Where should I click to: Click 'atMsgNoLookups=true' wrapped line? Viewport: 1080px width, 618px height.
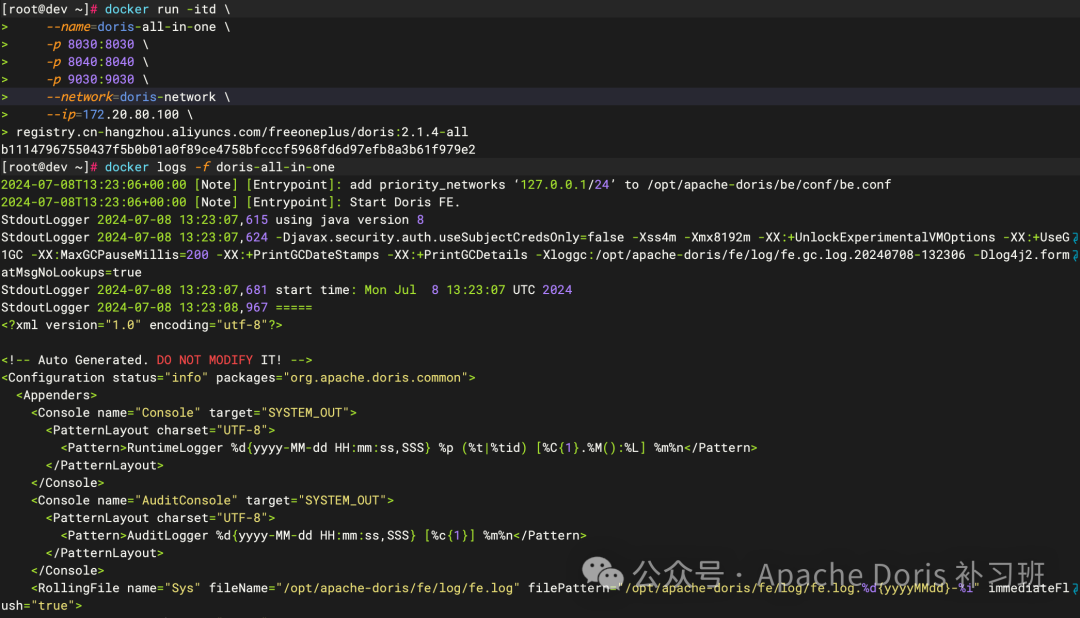(71, 272)
